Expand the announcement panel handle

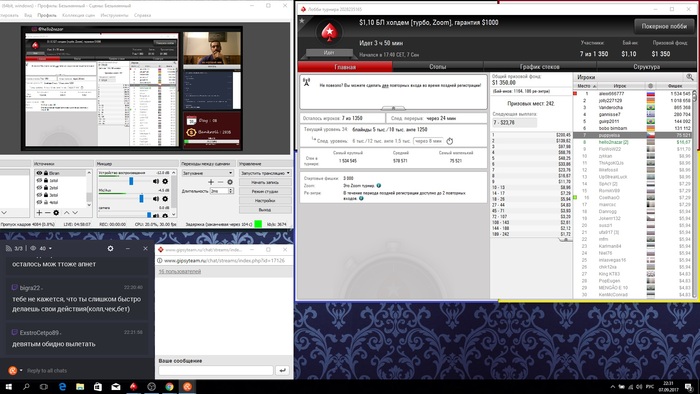[393, 108]
